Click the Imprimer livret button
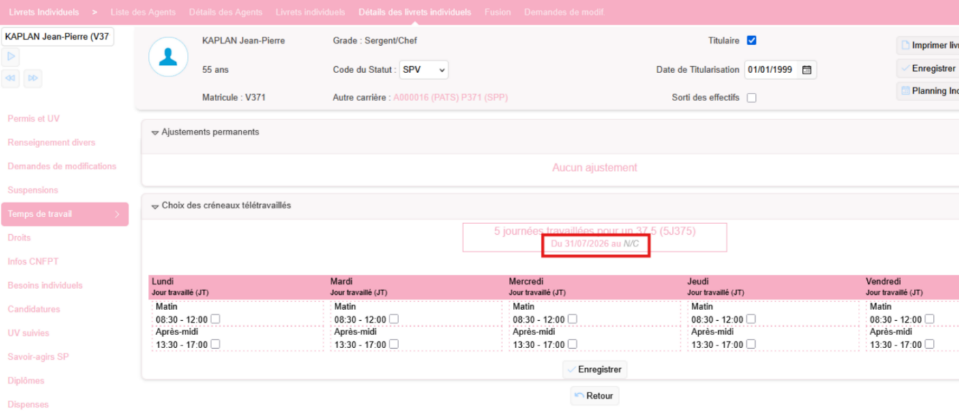The height and width of the screenshot is (413, 959). tap(928, 45)
